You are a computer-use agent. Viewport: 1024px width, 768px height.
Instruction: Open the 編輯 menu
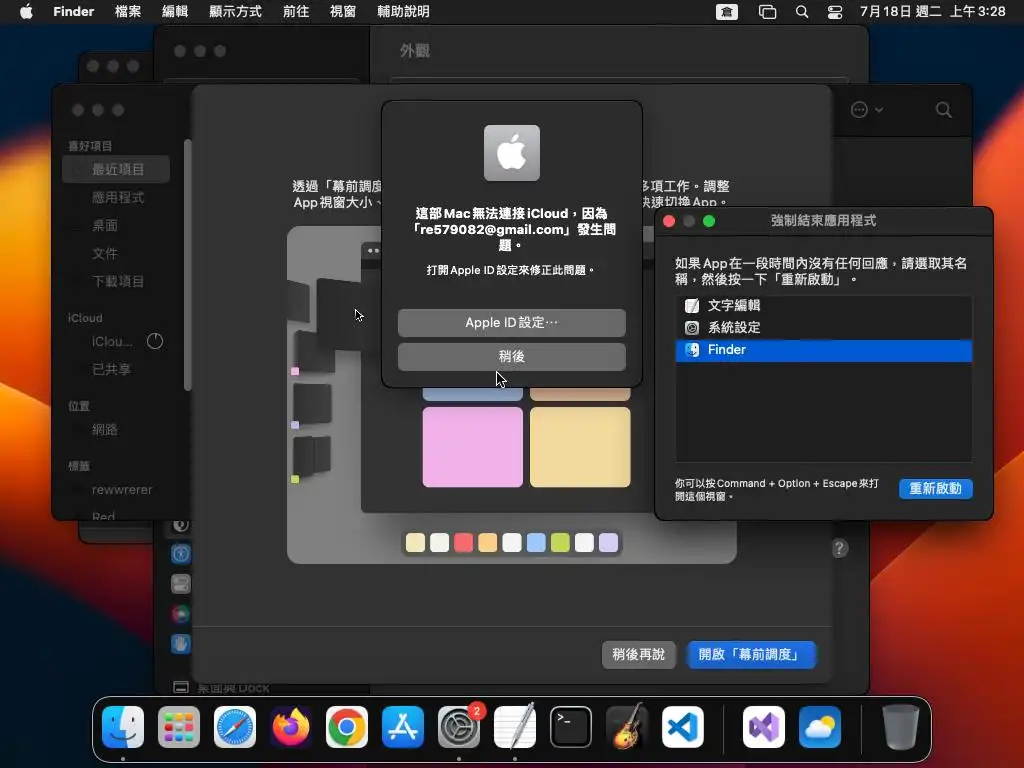(x=174, y=11)
